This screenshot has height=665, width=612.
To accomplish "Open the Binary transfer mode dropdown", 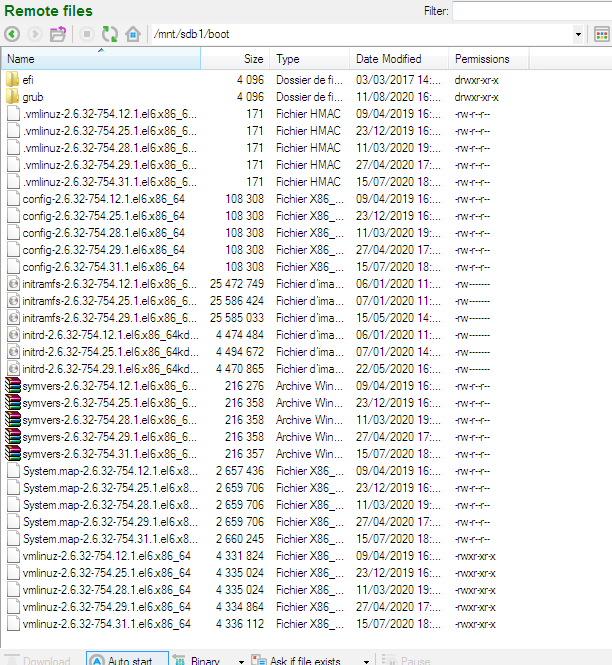I will (241, 660).
